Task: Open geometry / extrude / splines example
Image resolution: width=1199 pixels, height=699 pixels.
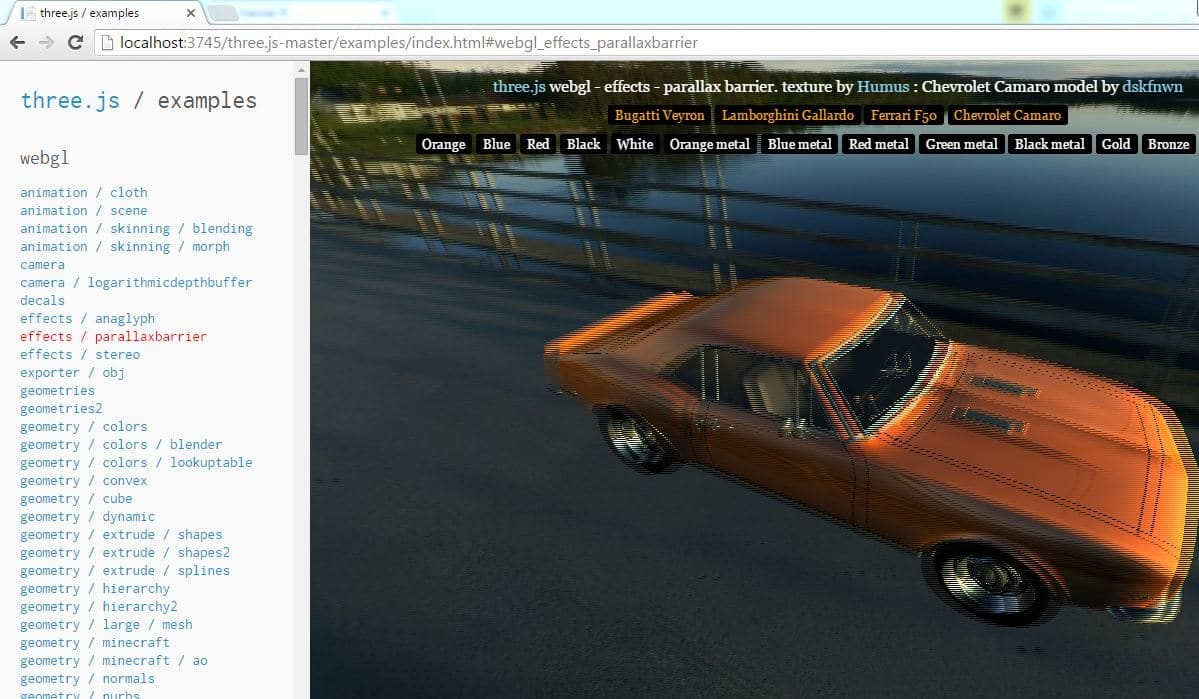Action: tap(125, 571)
